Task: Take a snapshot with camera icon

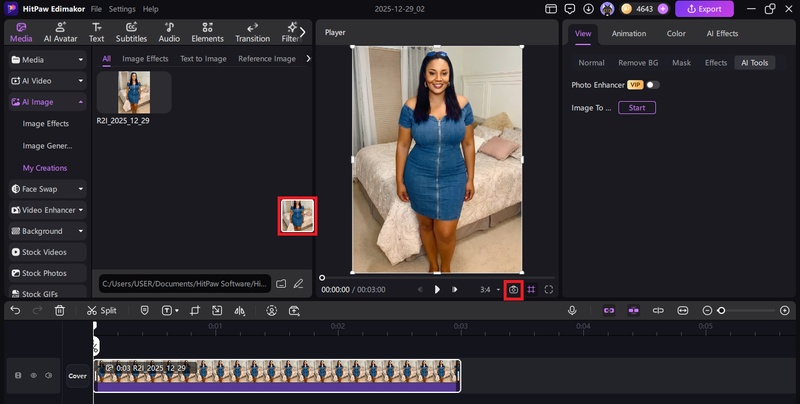Action: click(x=513, y=290)
